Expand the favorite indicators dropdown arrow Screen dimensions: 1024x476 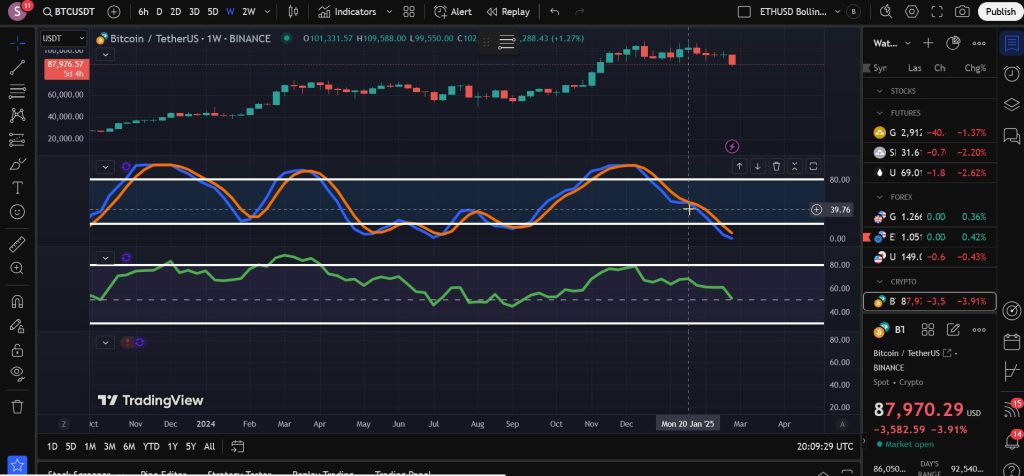click(x=390, y=12)
